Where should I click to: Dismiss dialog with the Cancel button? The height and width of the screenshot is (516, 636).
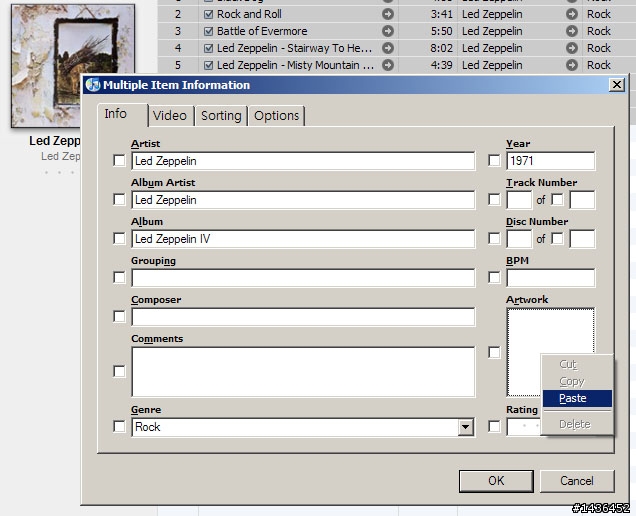[x=577, y=481]
